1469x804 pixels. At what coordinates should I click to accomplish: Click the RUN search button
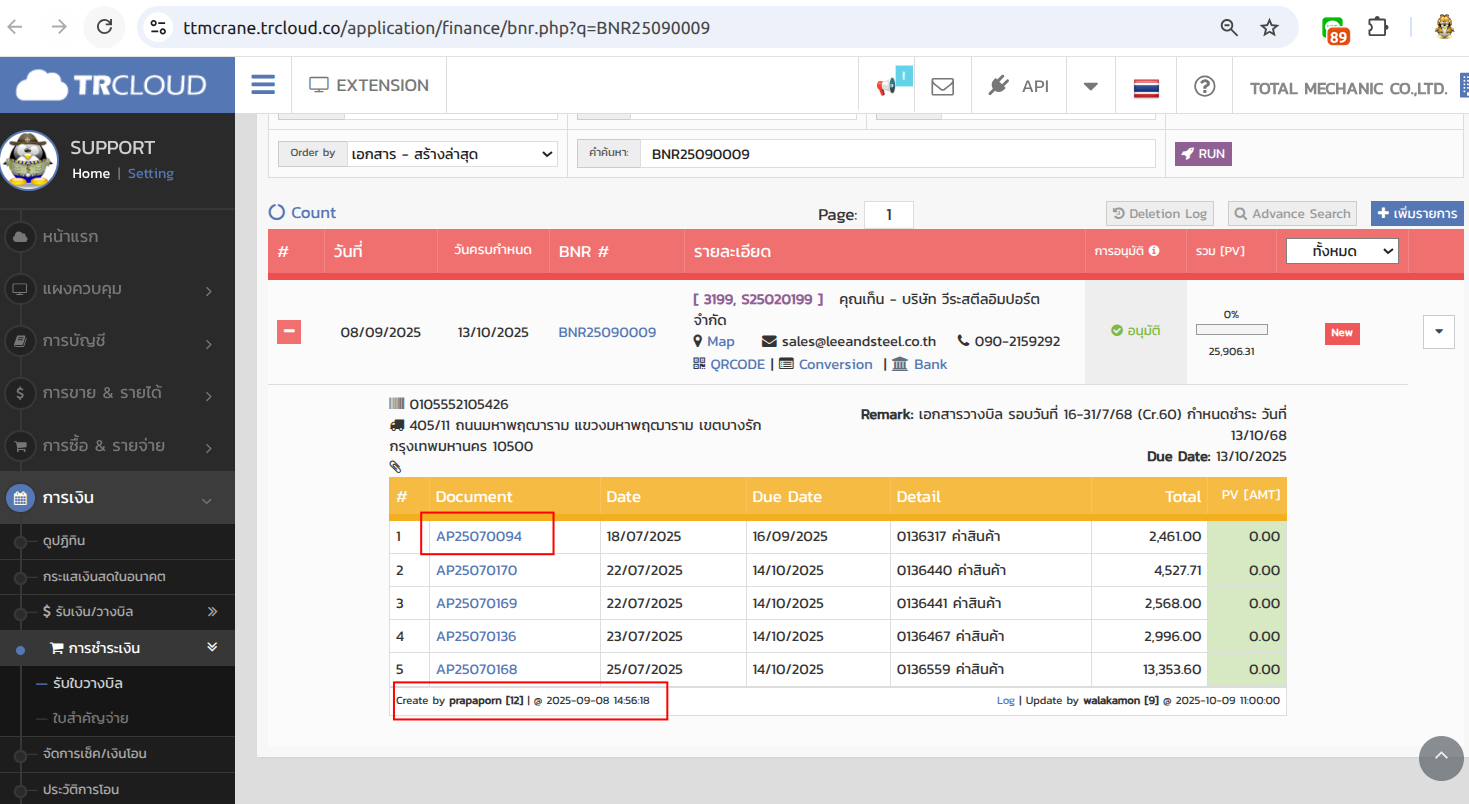tap(1203, 154)
